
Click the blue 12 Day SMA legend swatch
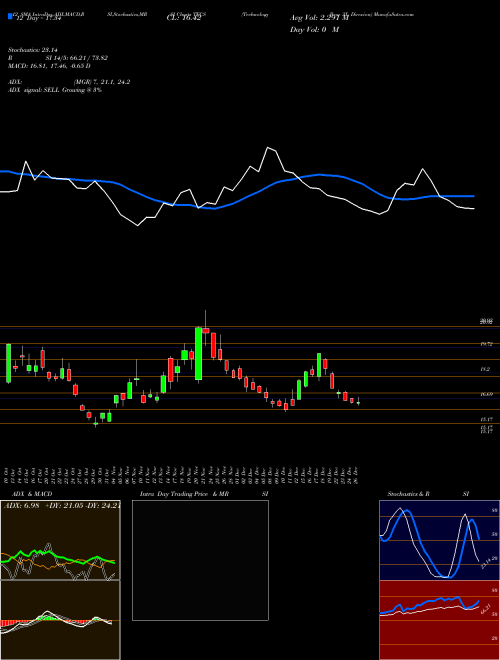pyautogui.click(x=10, y=16)
